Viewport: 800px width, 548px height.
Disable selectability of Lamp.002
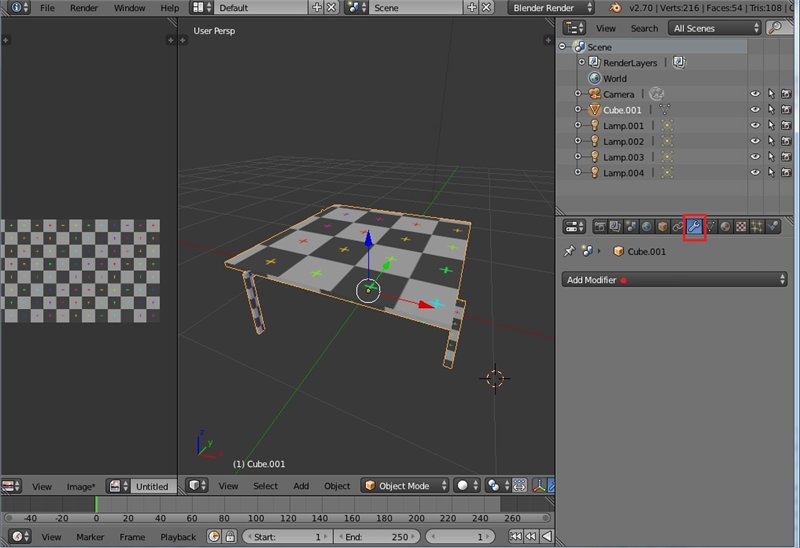tap(771, 141)
